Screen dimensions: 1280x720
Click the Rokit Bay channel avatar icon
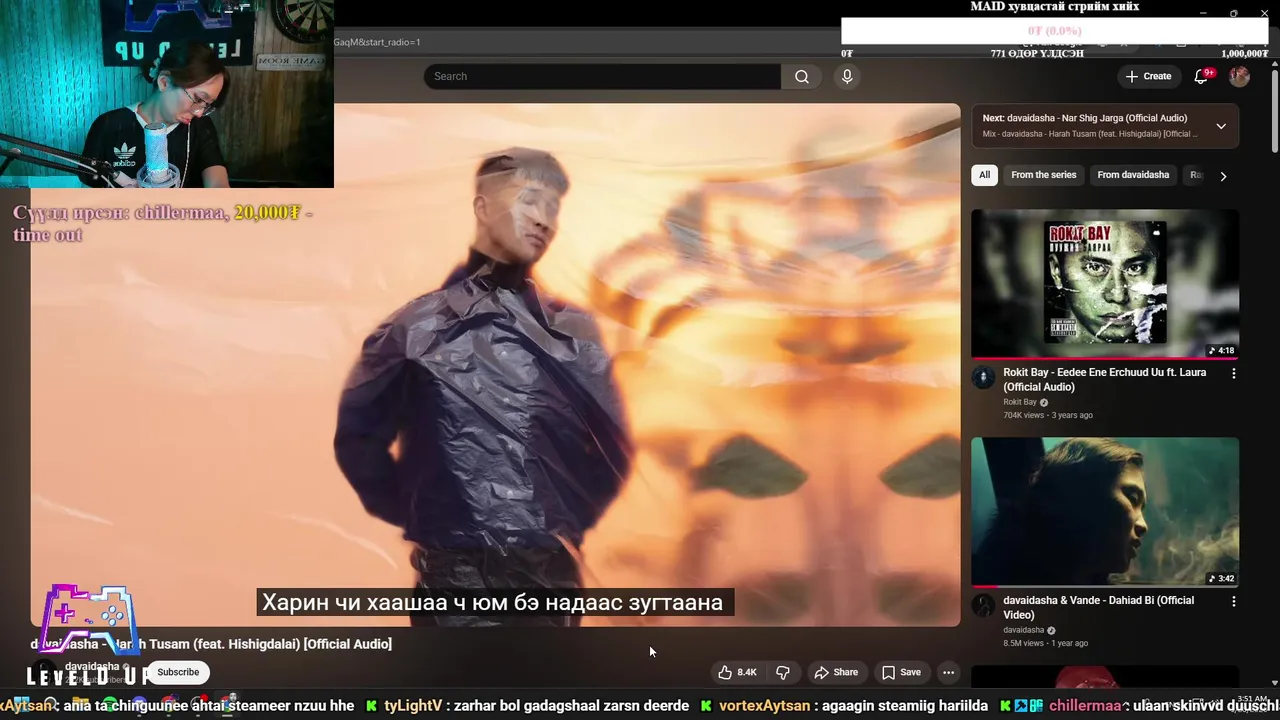click(983, 377)
